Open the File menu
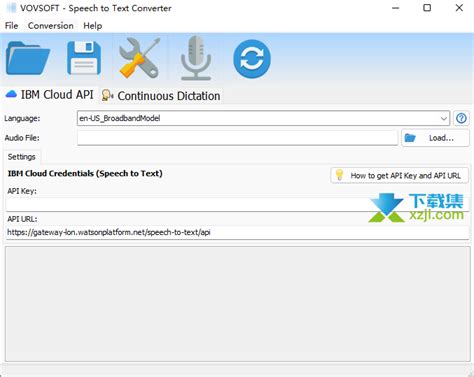Viewport: 474px width, 377px height. click(12, 26)
